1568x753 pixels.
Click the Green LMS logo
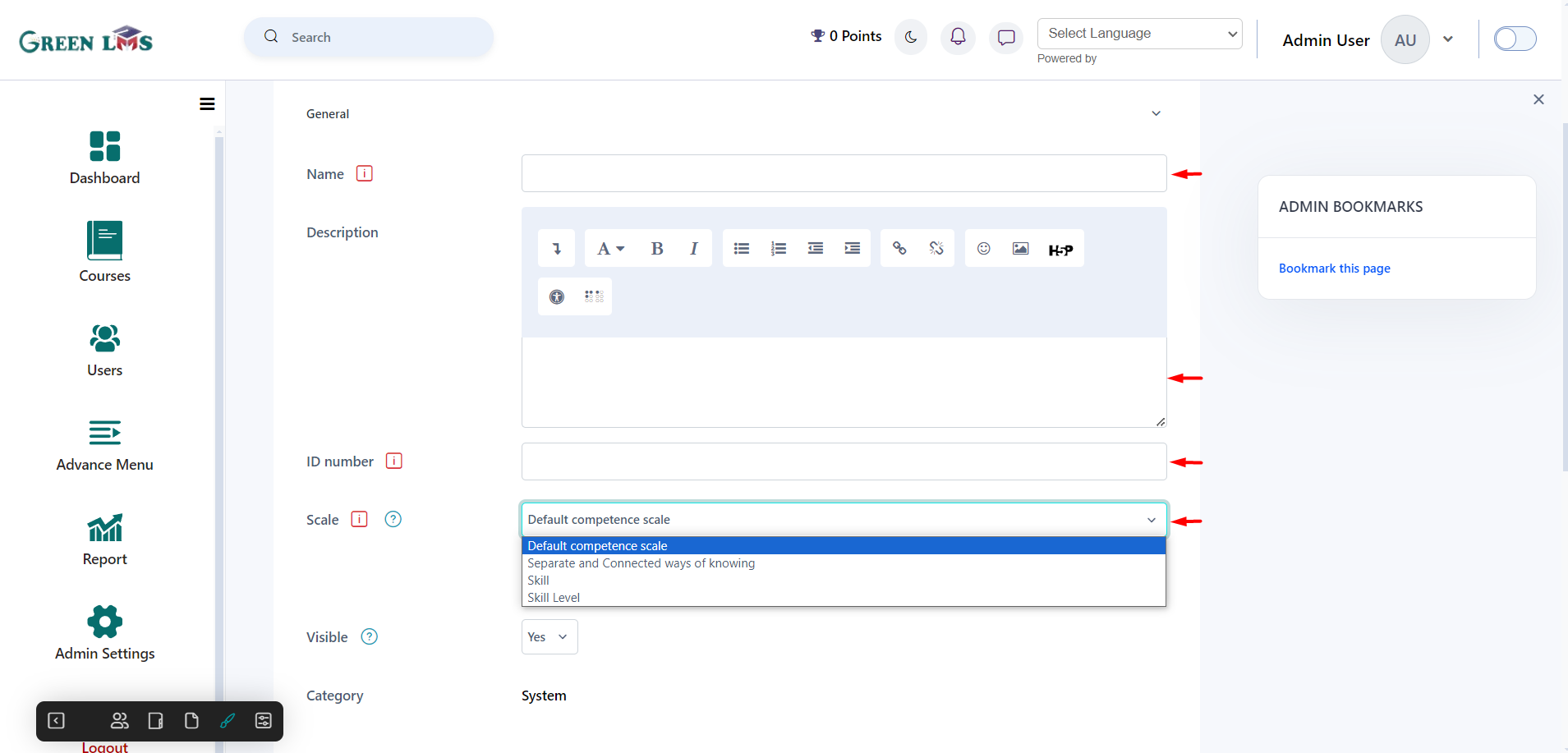pos(86,39)
